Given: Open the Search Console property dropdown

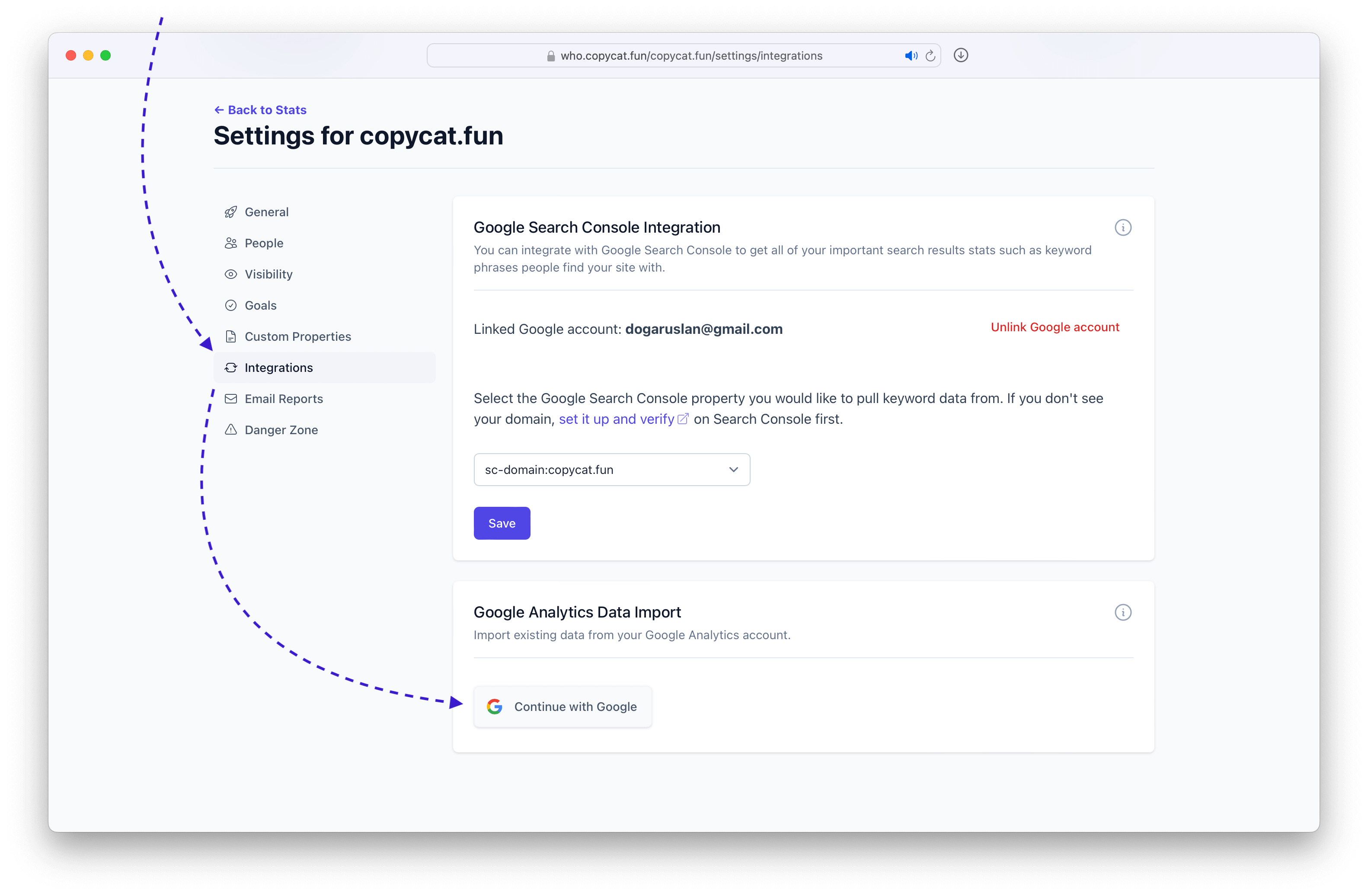Looking at the screenshot, I should tap(611, 470).
